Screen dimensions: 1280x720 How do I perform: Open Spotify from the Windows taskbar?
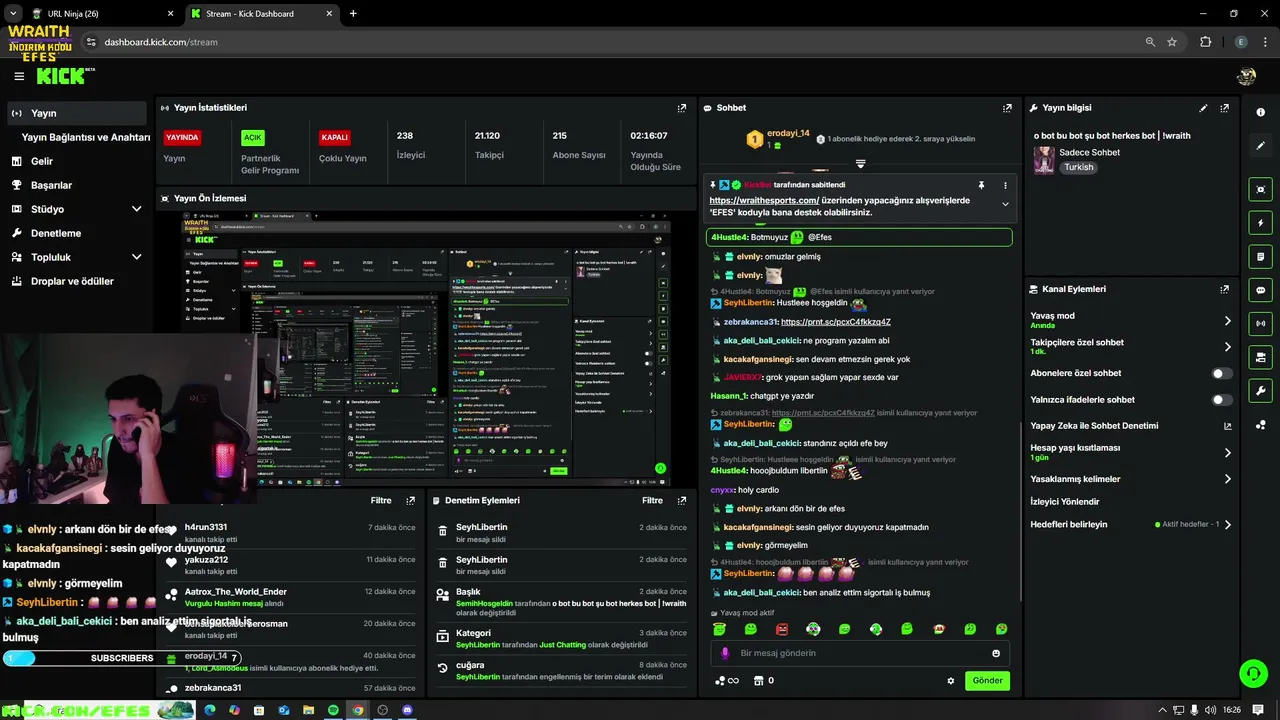click(x=333, y=710)
